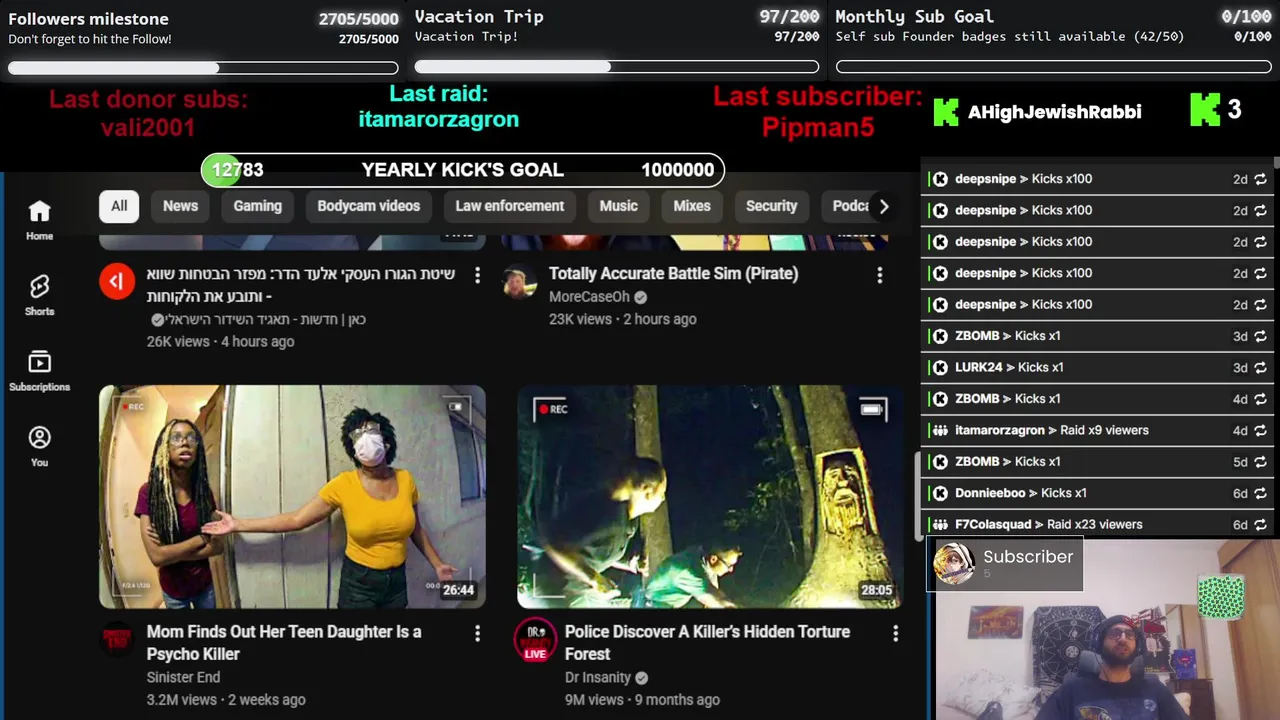Click the webcam overlay of streamer
This screenshot has width=1280, height=720.
pos(1105,630)
